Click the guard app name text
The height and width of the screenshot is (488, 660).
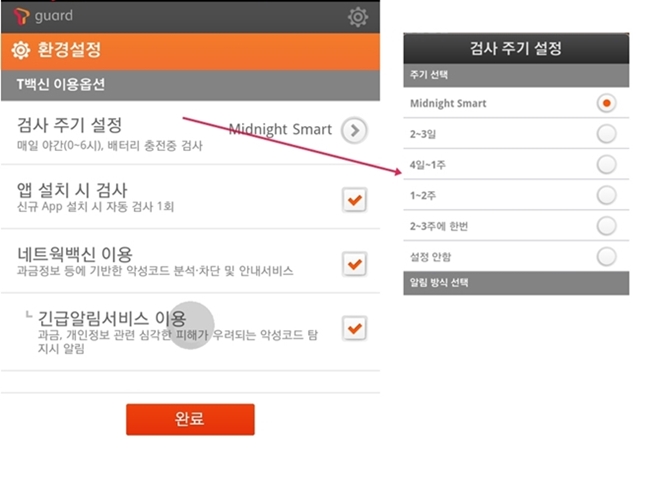tap(54, 16)
